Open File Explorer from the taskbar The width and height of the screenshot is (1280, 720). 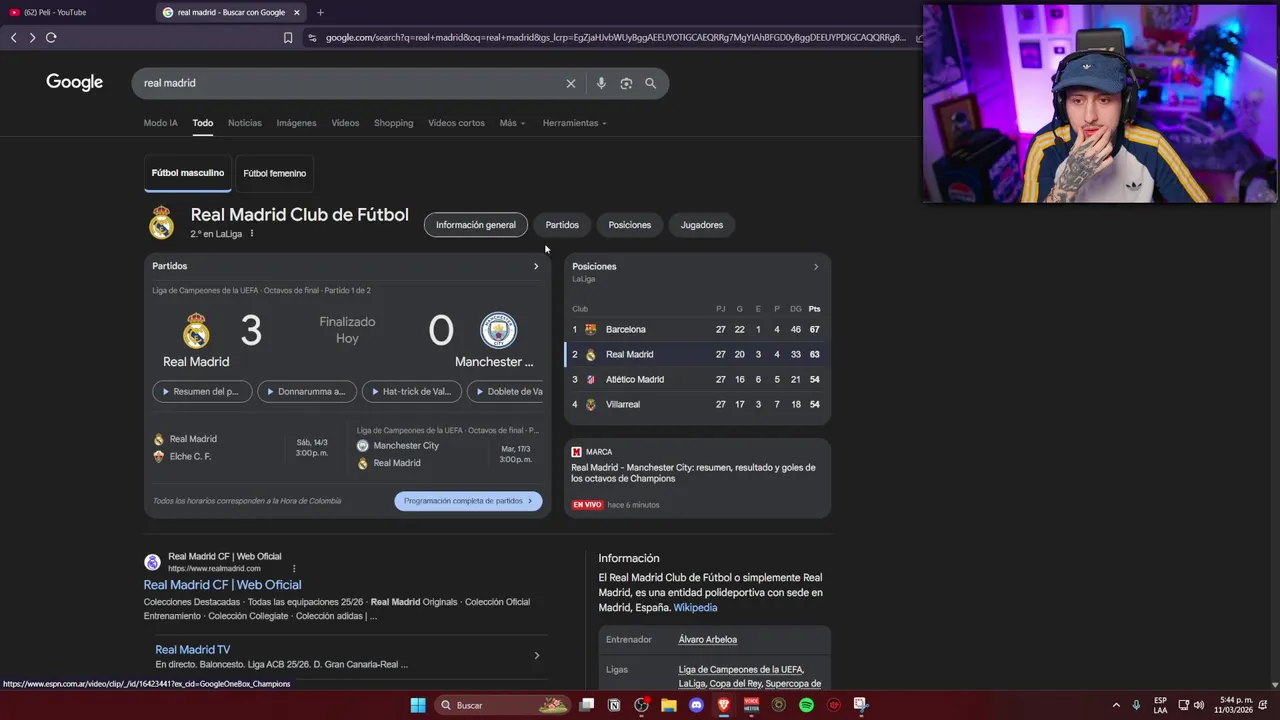click(x=669, y=705)
